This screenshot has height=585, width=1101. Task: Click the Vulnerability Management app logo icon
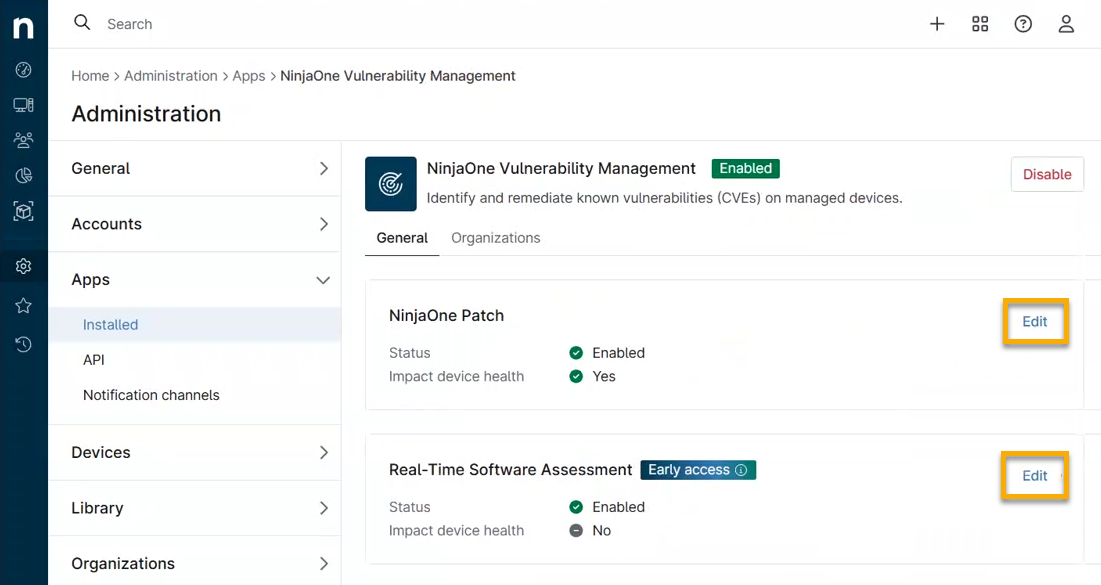(390, 184)
